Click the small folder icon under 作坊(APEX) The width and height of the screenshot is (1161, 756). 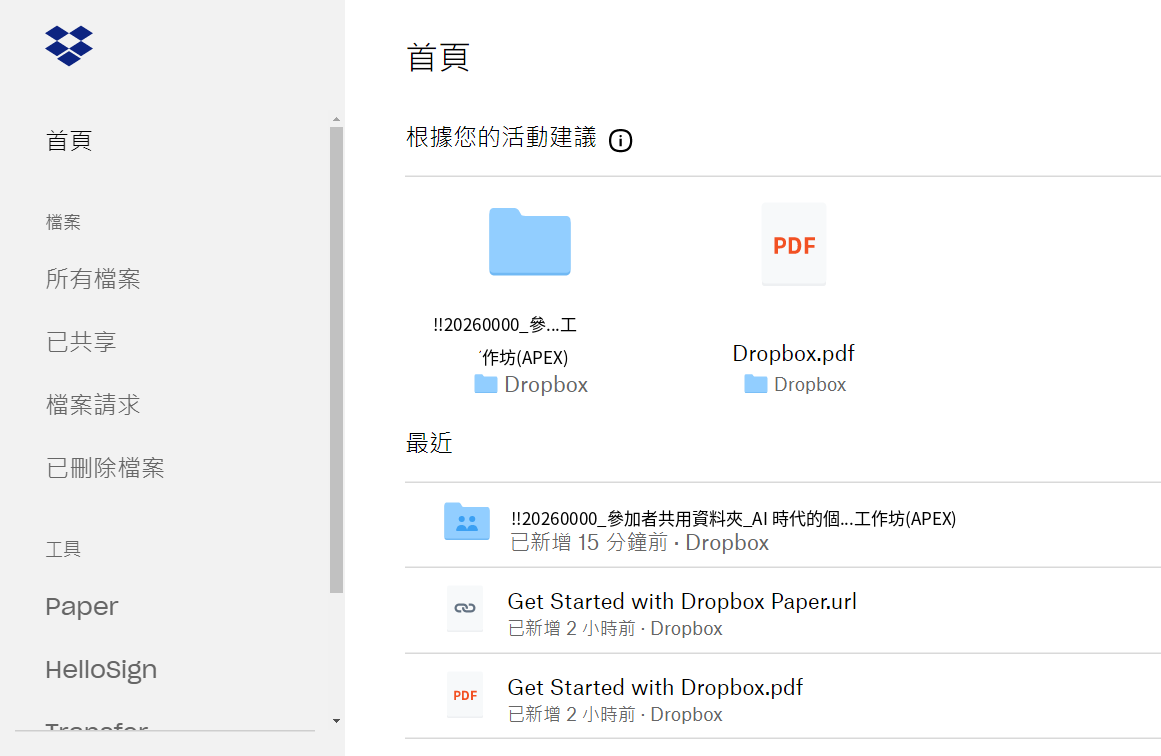click(x=486, y=384)
